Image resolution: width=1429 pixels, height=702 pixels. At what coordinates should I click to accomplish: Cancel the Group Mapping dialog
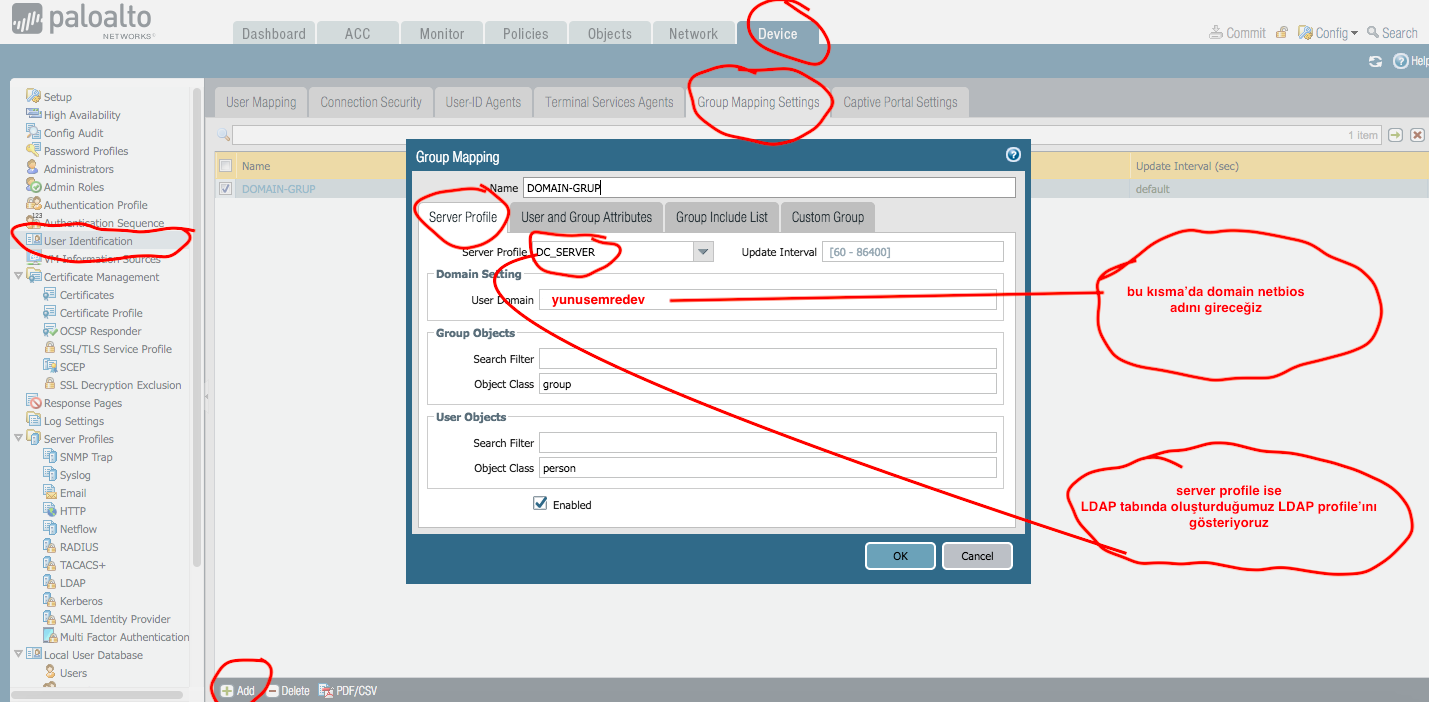pos(977,556)
